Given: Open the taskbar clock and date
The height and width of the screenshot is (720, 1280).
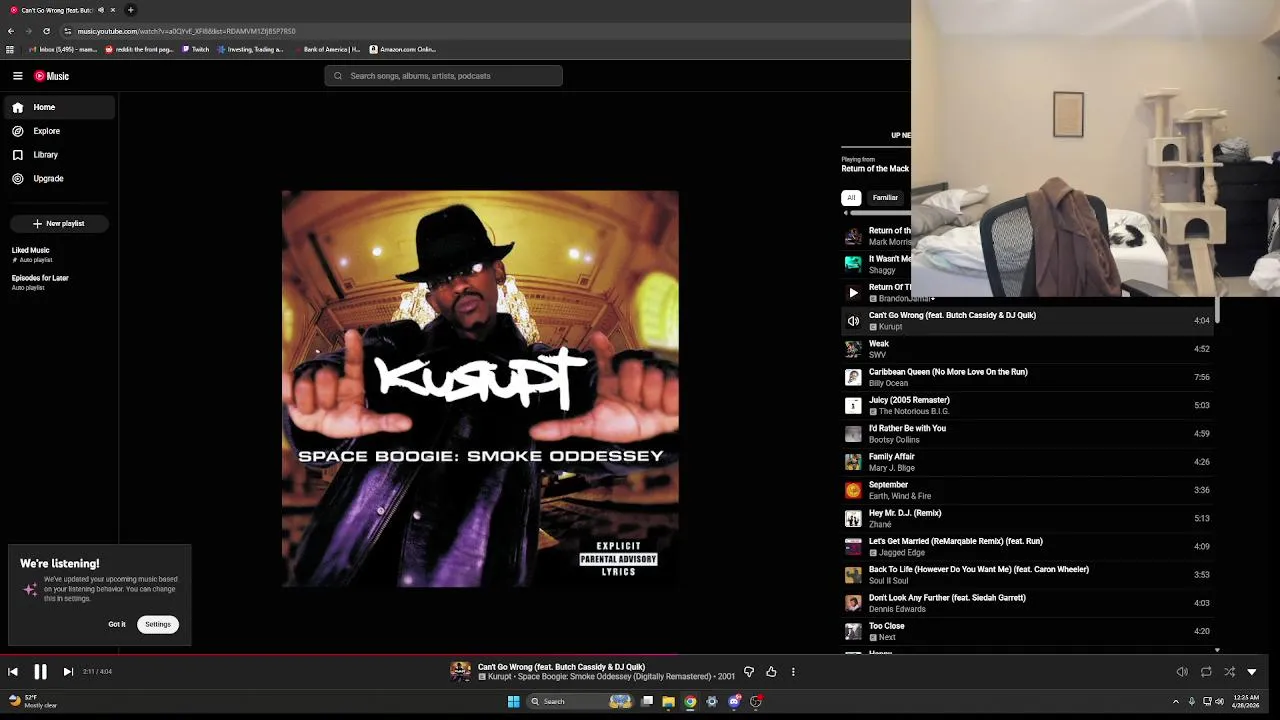Looking at the screenshot, I should tap(1246, 701).
